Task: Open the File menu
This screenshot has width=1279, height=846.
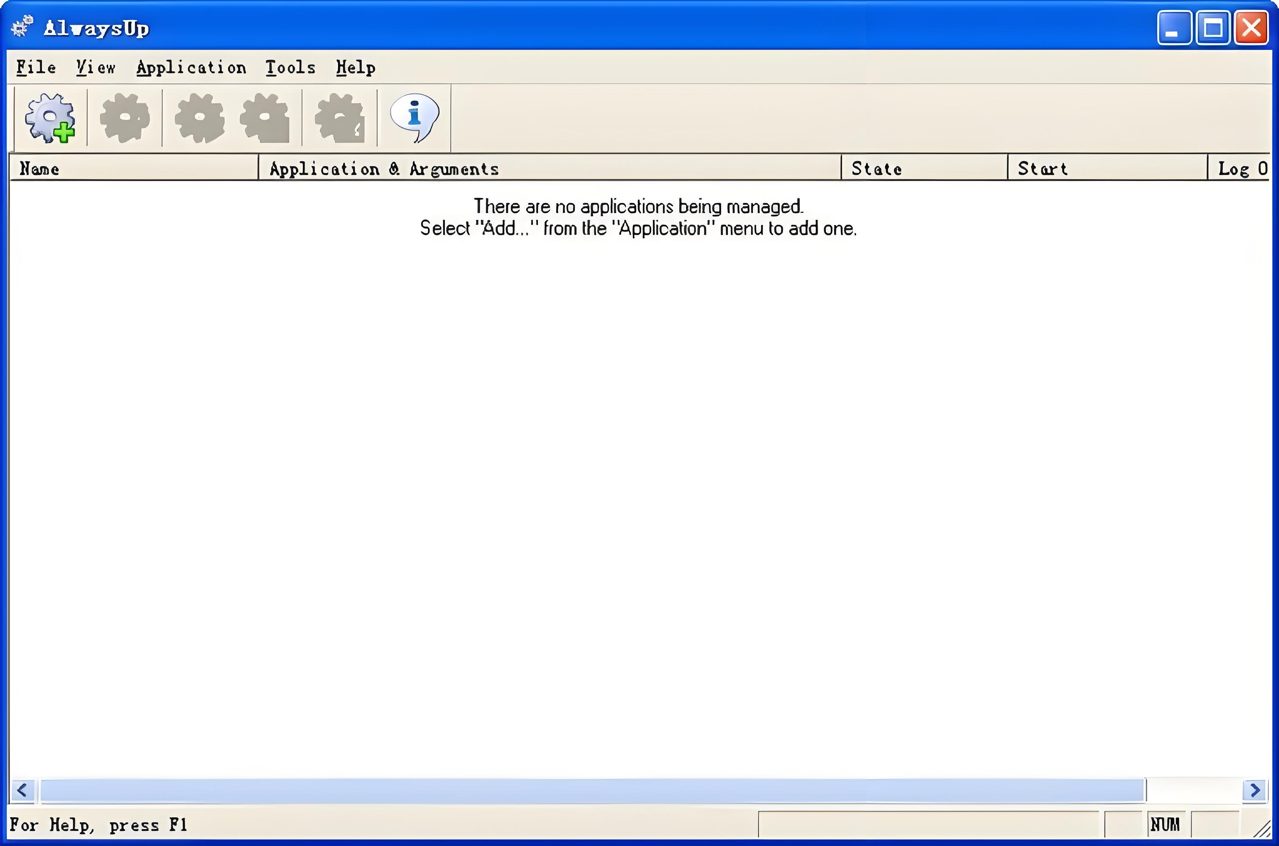Action: (36, 67)
